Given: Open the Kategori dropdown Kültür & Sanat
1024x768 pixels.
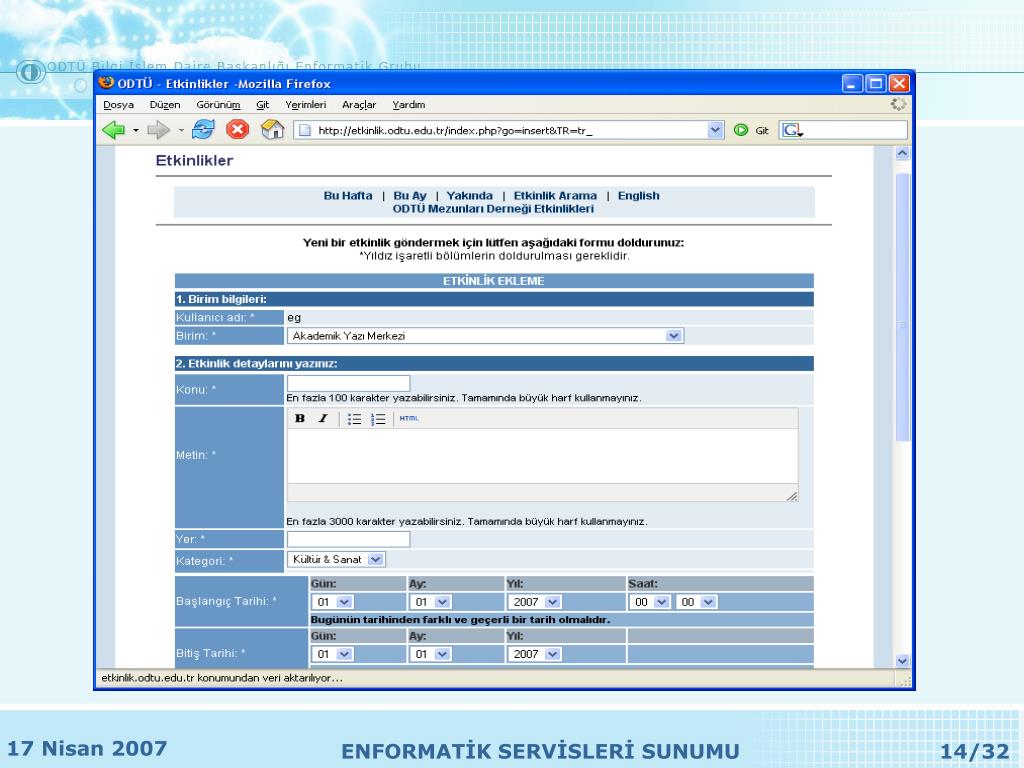Looking at the screenshot, I should (336, 560).
